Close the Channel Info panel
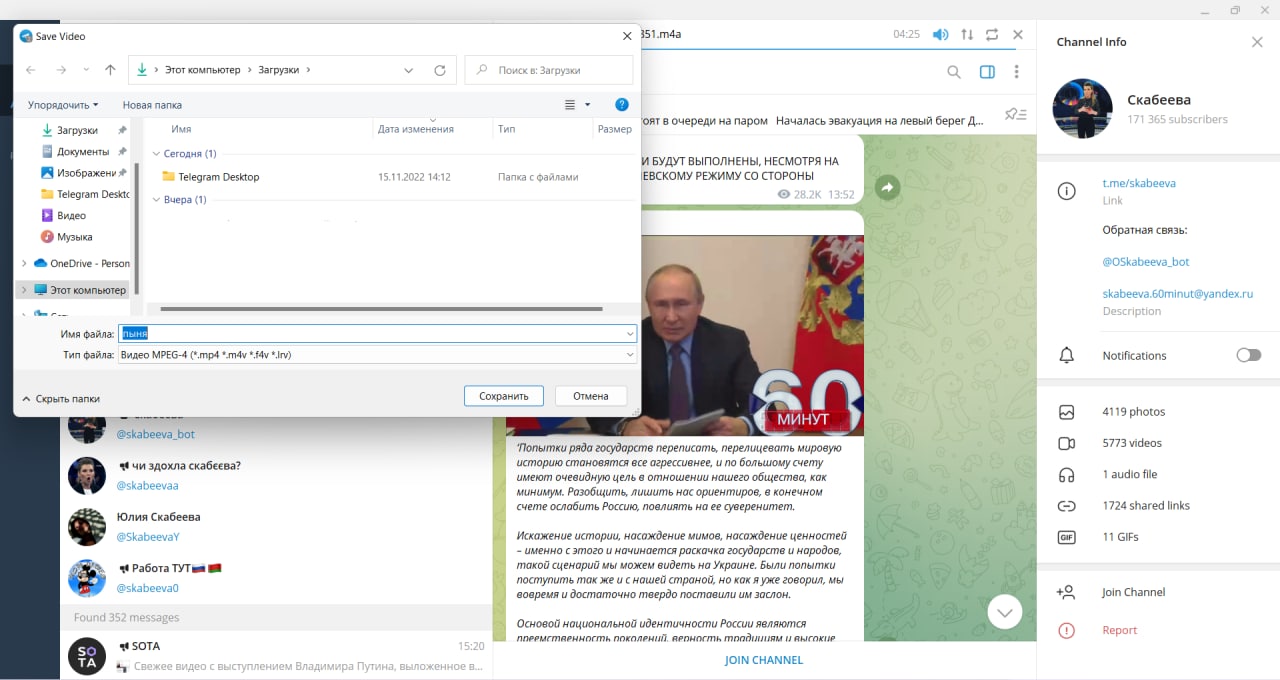This screenshot has height=680, width=1280. coord(1257,42)
